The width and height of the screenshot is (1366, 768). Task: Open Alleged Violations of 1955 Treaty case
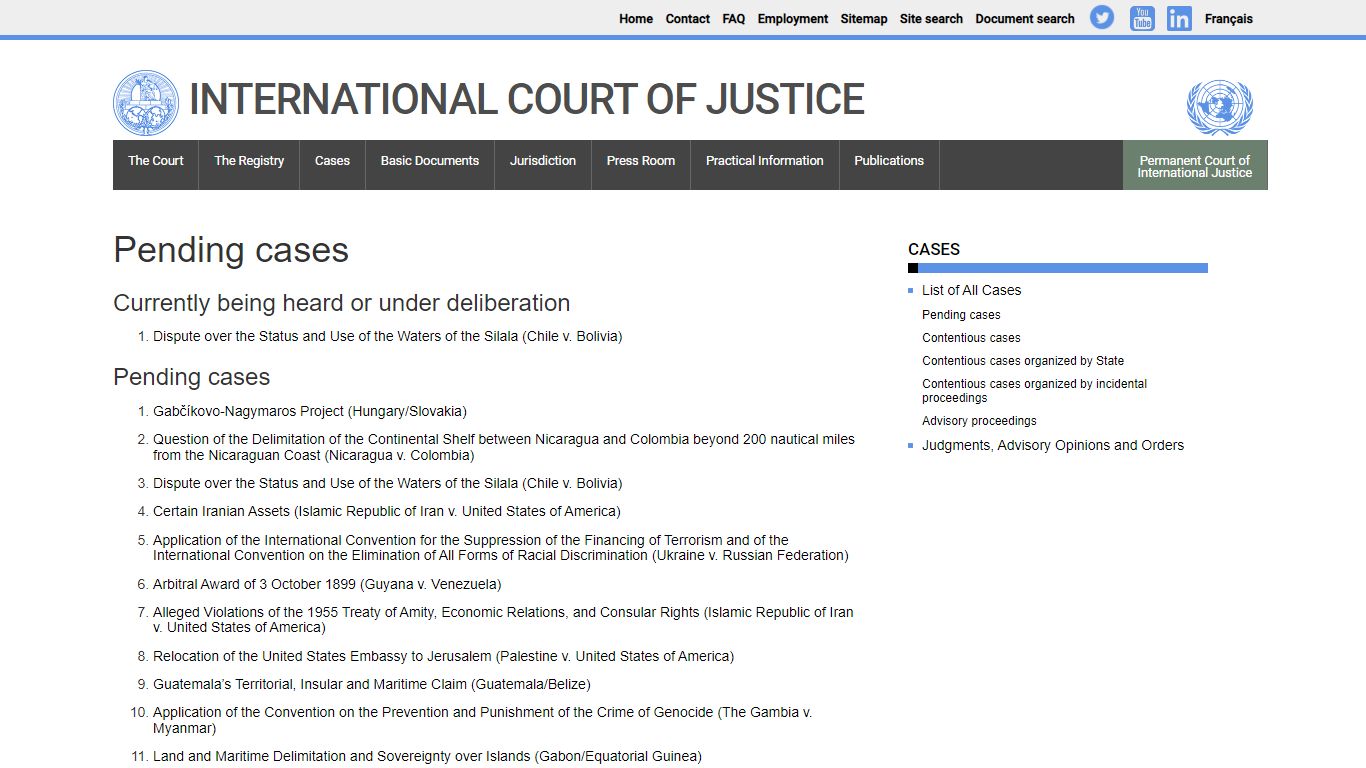click(x=503, y=620)
